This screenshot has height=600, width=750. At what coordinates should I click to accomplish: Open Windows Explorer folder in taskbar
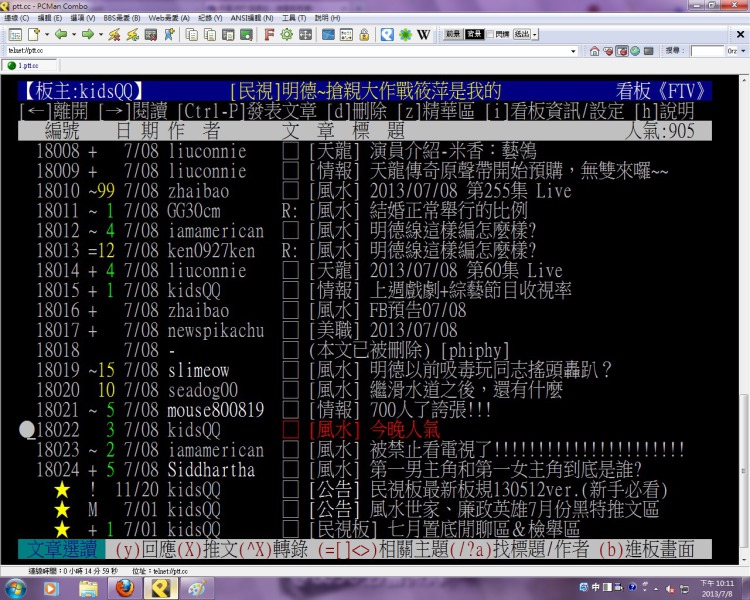coord(88,588)
